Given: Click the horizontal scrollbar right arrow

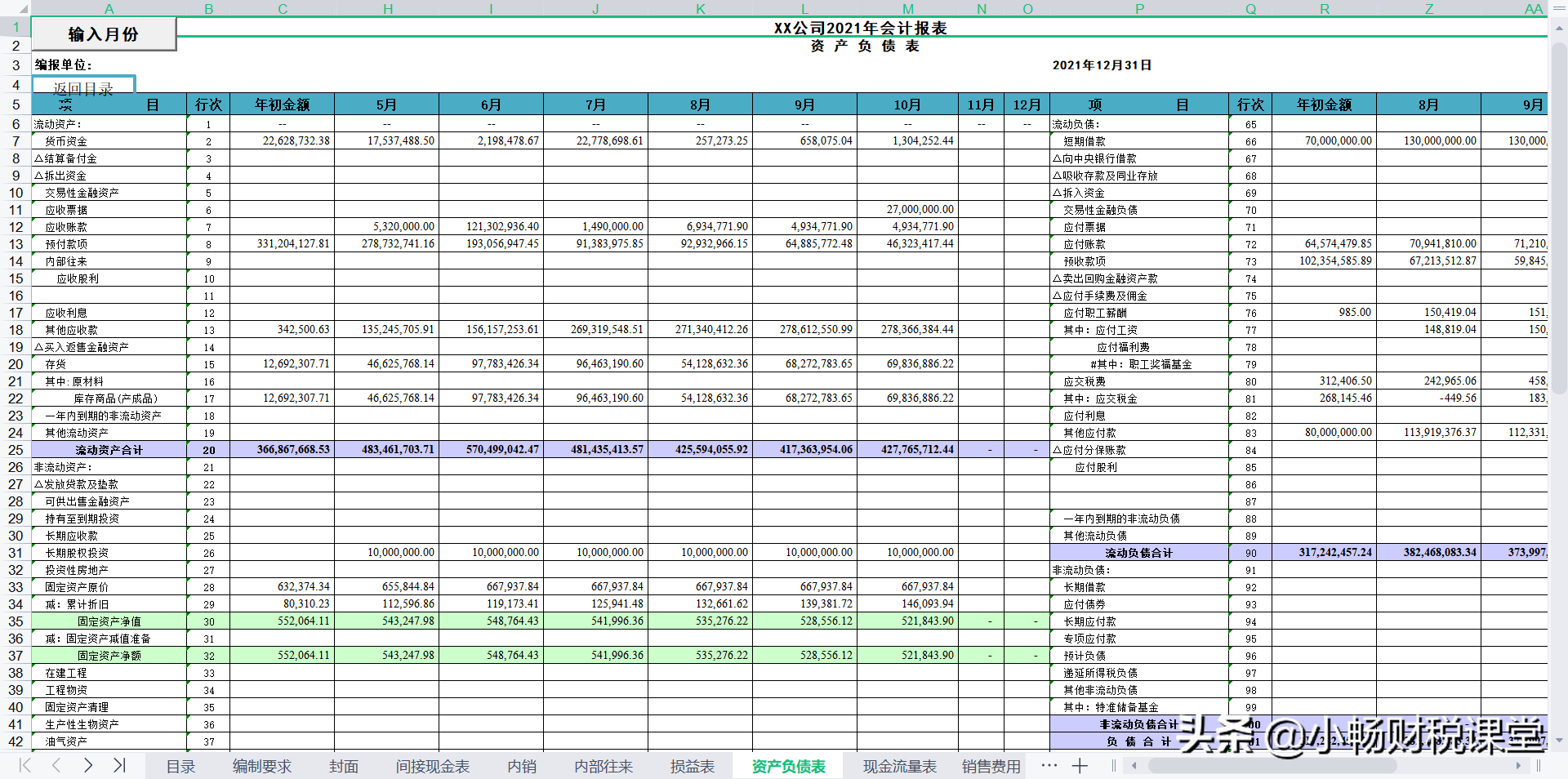Looking at the screenshot, I should pos(1518,766).
